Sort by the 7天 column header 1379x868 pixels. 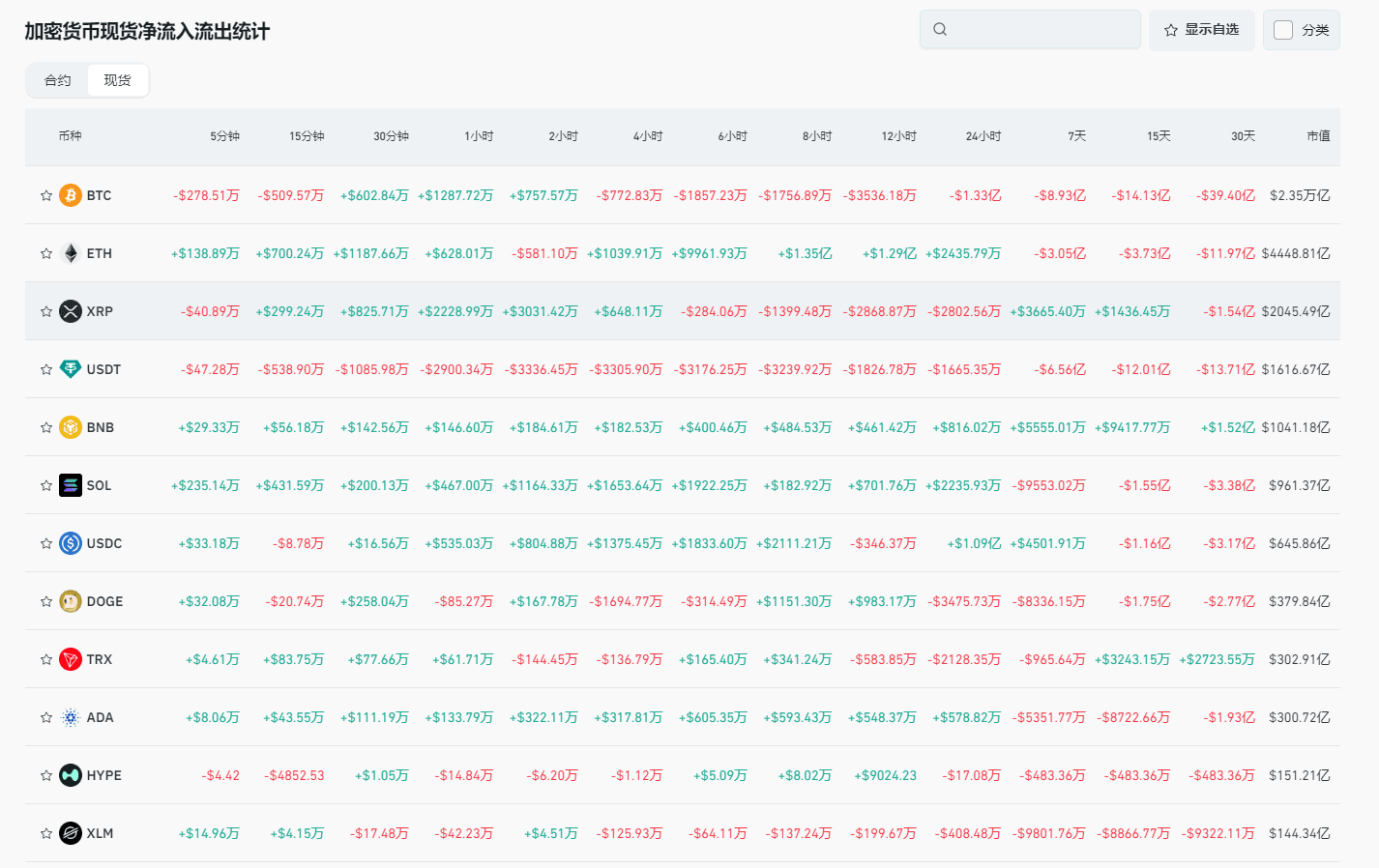click(x=1077, y=136)
